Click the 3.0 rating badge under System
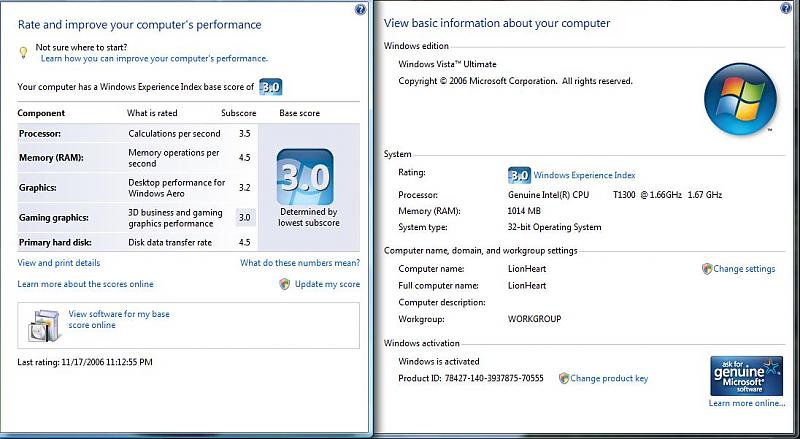 pos(519,174)
